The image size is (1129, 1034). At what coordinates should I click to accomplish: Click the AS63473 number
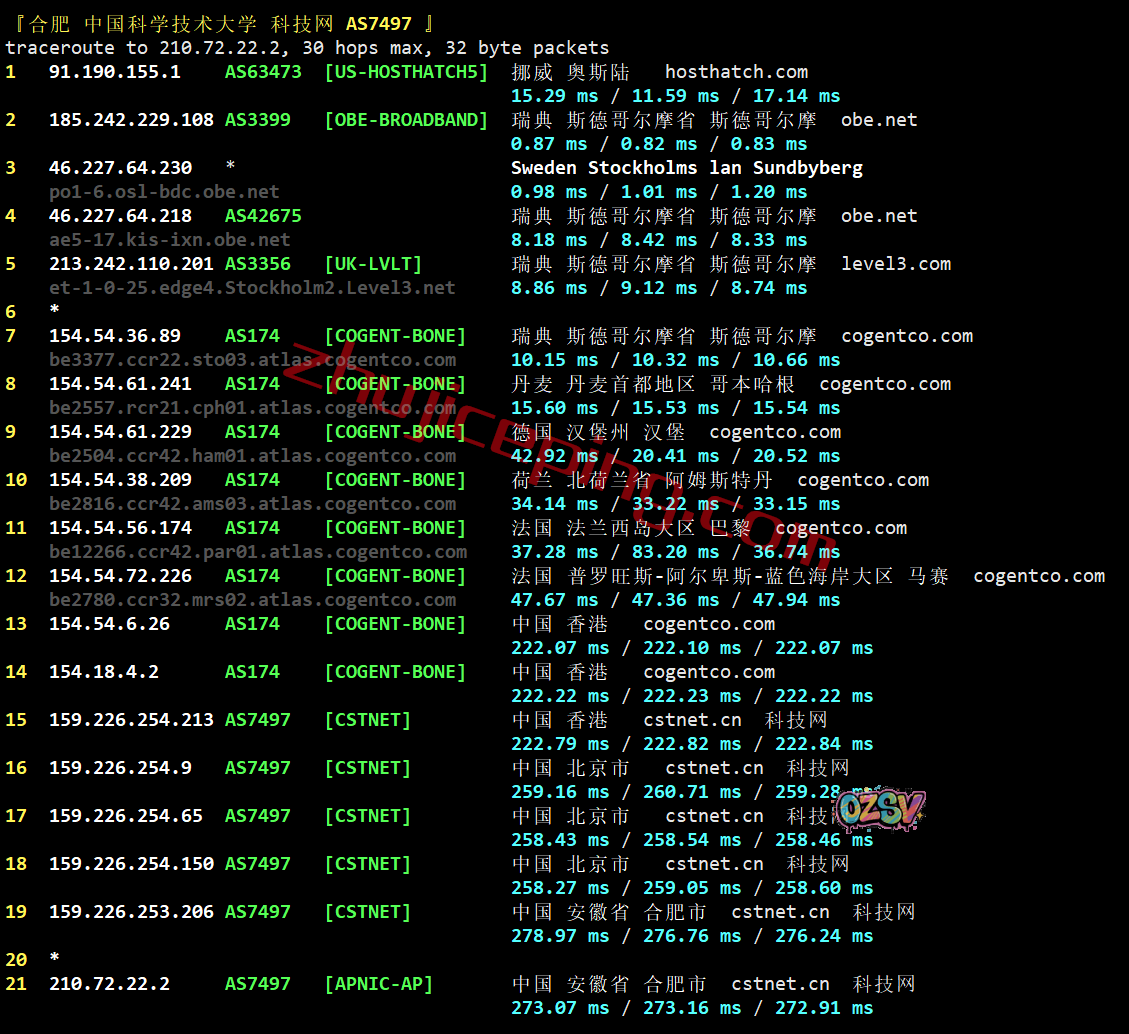pos(263,72)
